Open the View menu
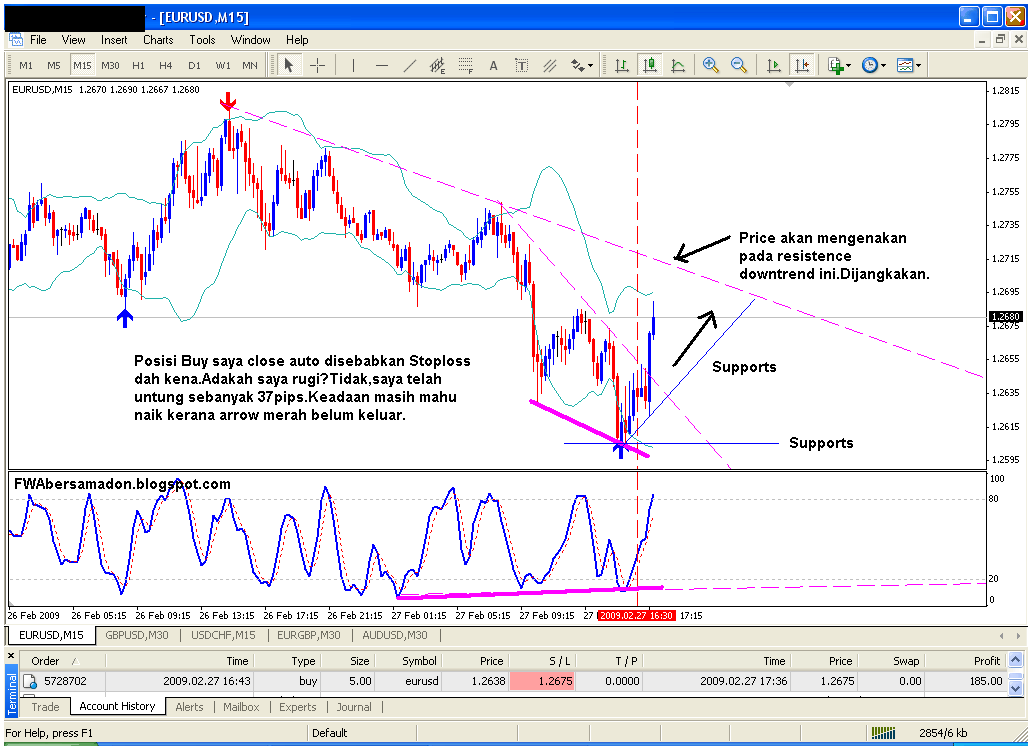 (x=74, y=40)
